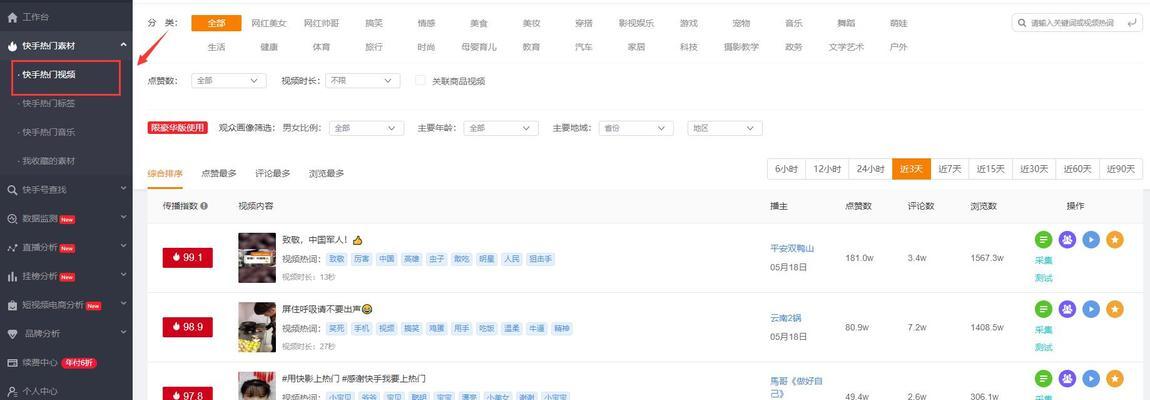Open thumbnail of 致敬，中国军人 video
The width and height of the screenshot is (1150, 400).
[257, 258]
